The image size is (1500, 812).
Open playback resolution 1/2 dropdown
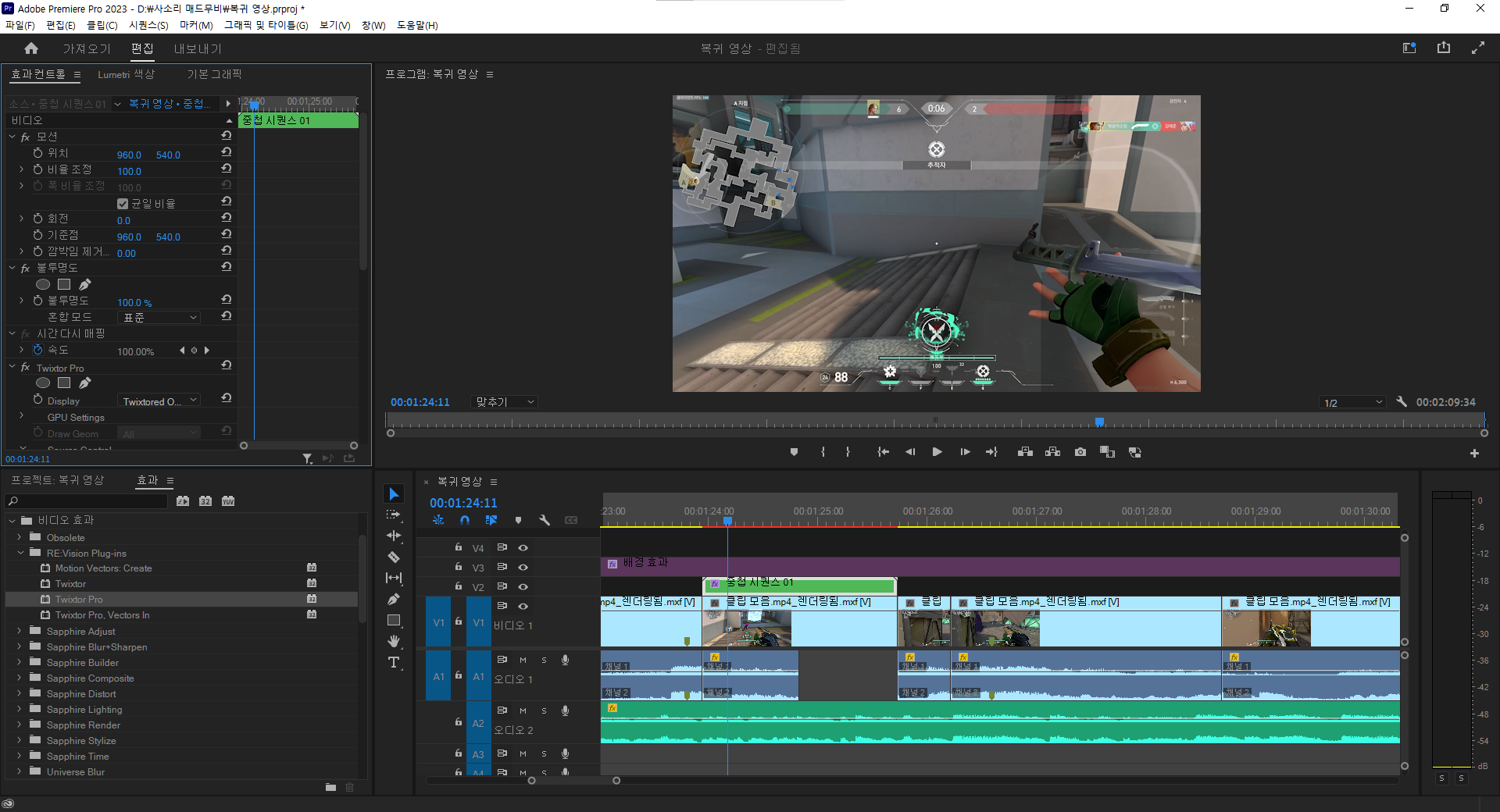[1352, 403]
